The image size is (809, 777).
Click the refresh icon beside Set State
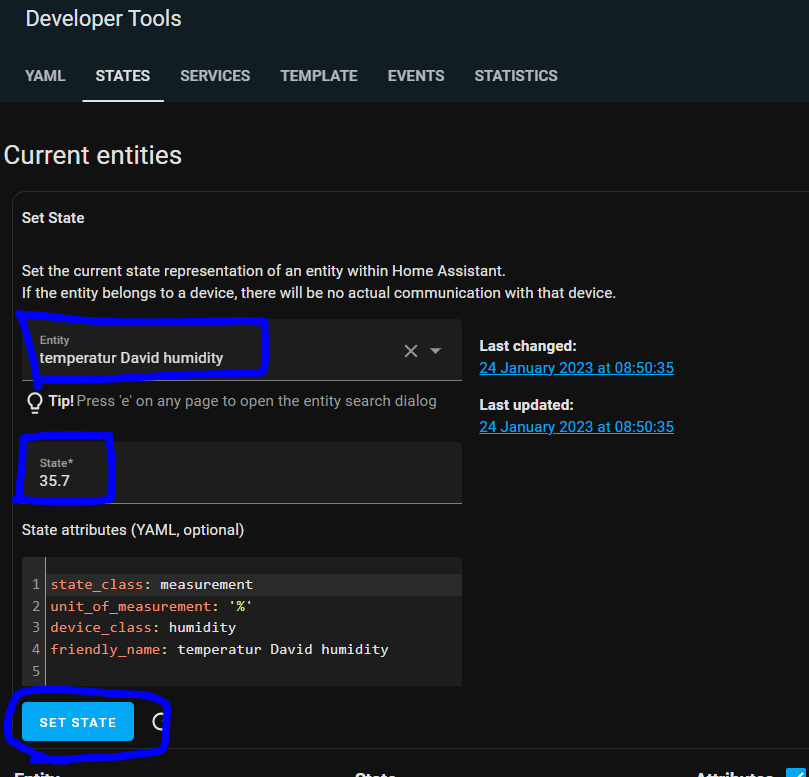(158, 722)
